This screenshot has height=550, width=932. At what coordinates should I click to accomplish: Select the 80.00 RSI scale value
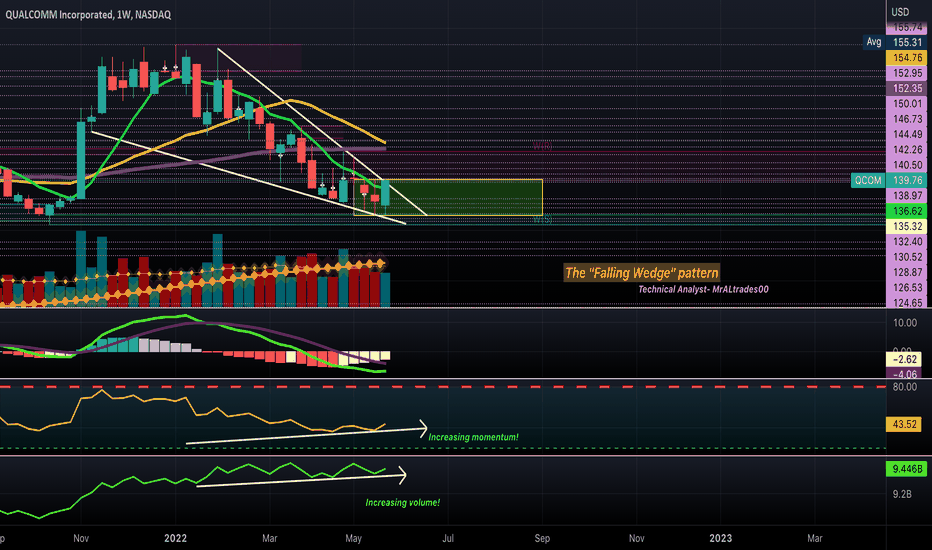pyautogui.click(x=905, y=387)
